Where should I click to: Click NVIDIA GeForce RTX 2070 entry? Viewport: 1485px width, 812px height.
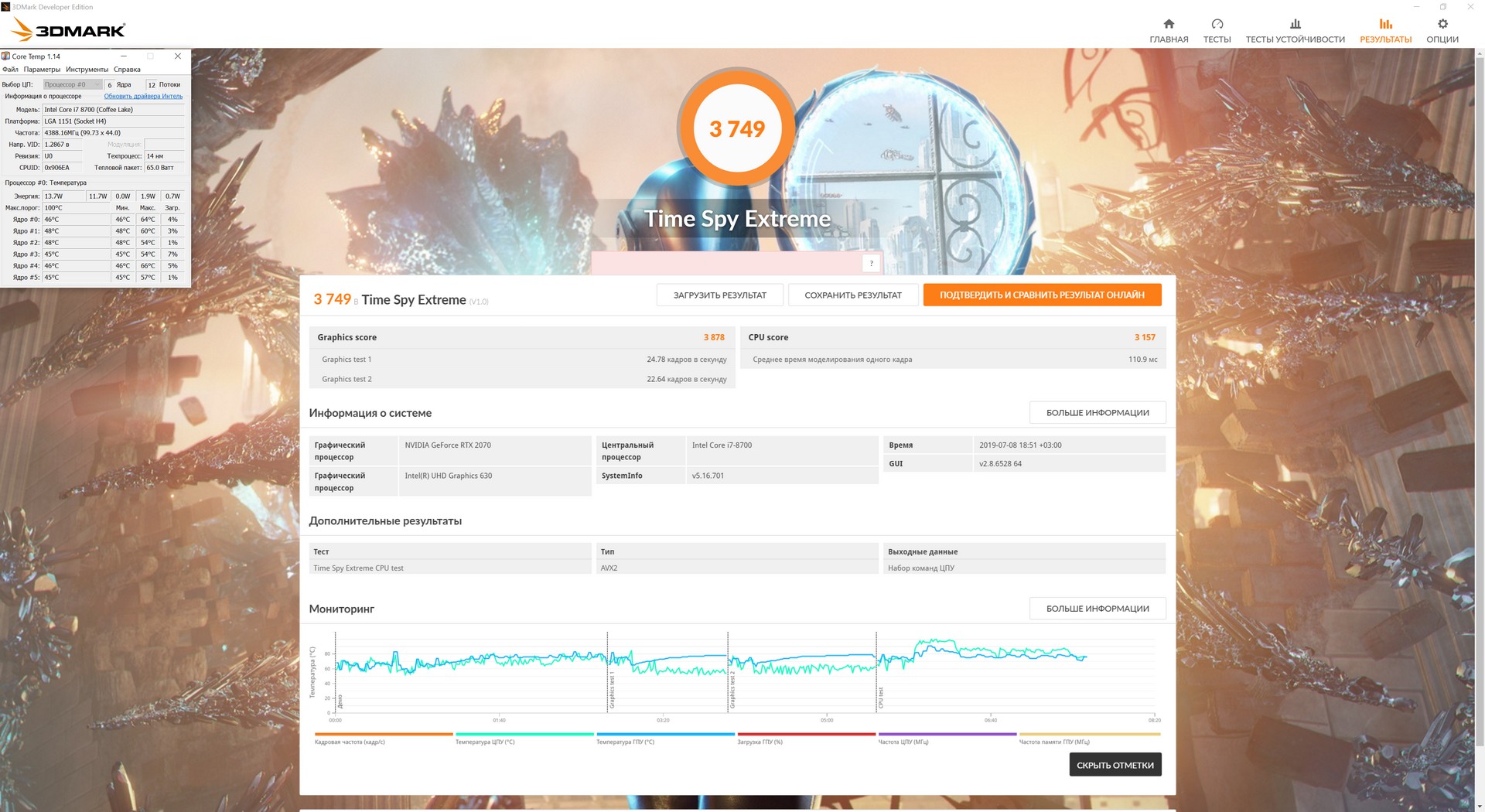pos(448,445)
